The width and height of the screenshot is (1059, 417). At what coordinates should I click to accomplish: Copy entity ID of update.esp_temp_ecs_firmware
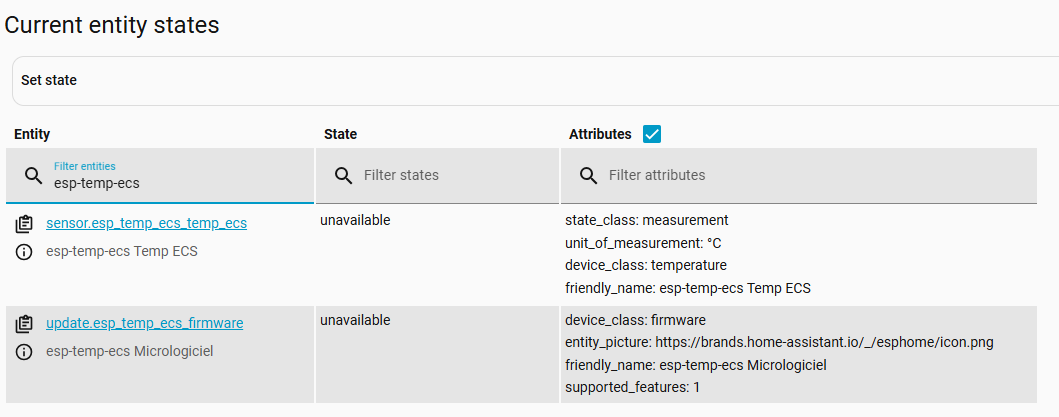point(24,324)
